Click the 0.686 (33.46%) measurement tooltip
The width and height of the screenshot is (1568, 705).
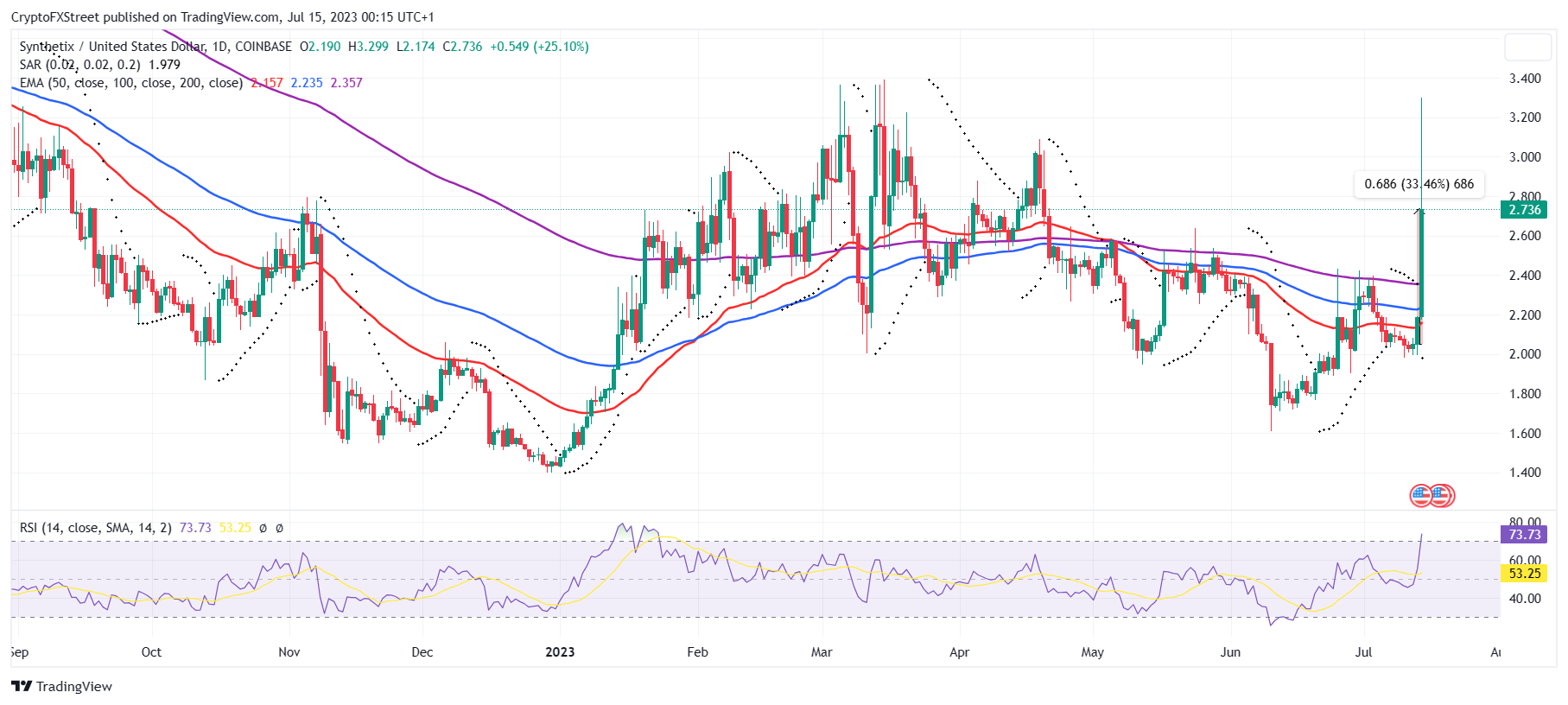[x=1419, y=184]
